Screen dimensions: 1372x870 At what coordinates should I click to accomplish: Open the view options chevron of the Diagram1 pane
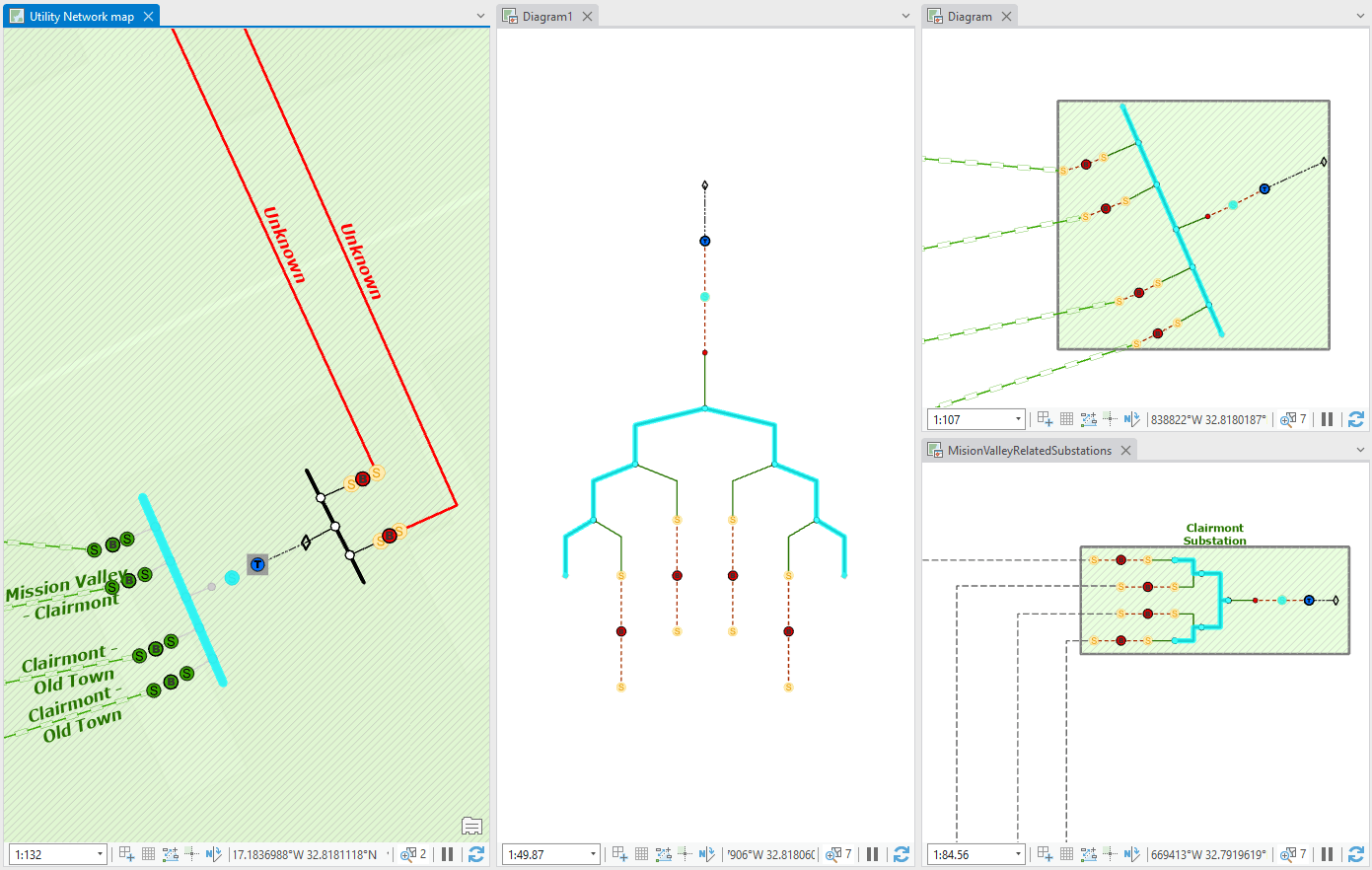coord(904,15)
